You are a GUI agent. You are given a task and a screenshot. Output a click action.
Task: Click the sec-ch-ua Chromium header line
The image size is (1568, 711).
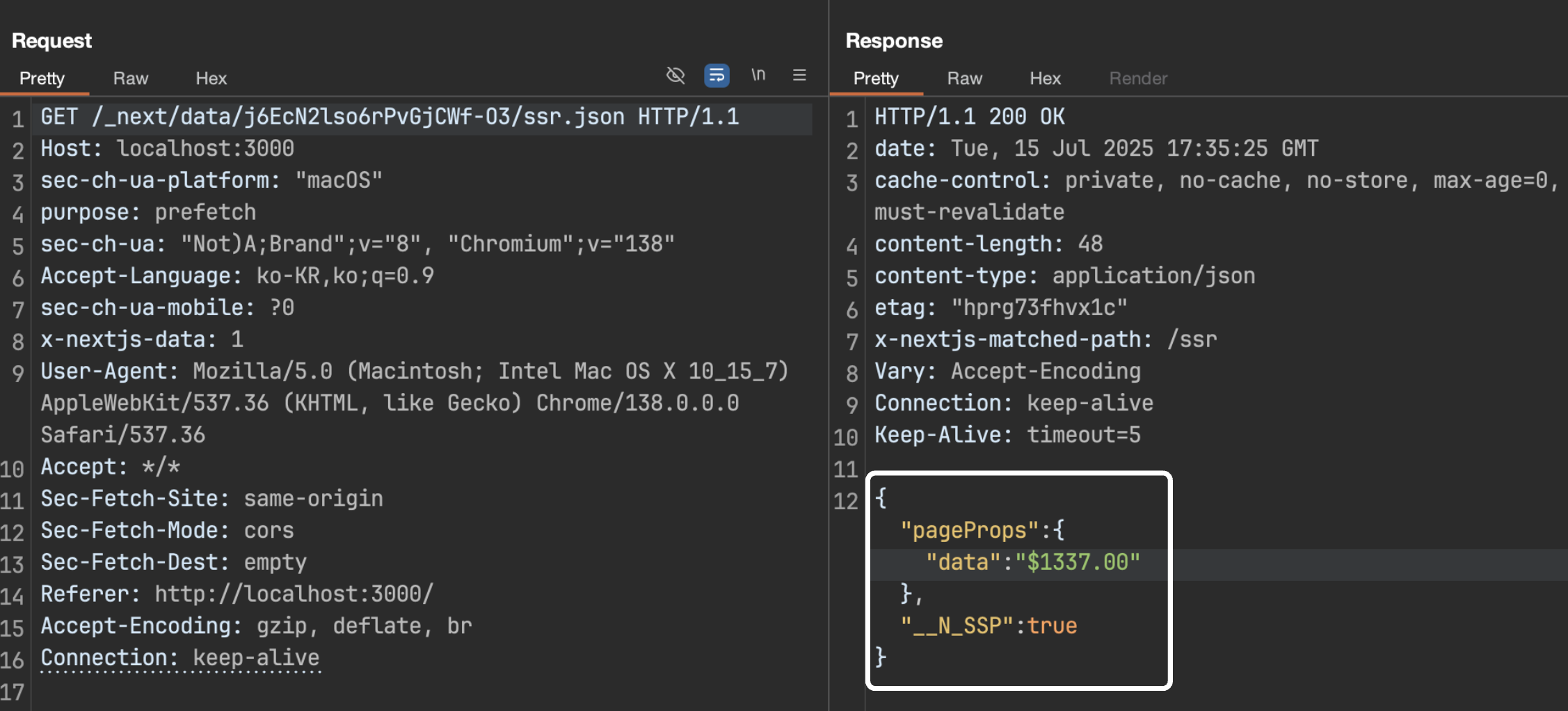tap(358, 244)
